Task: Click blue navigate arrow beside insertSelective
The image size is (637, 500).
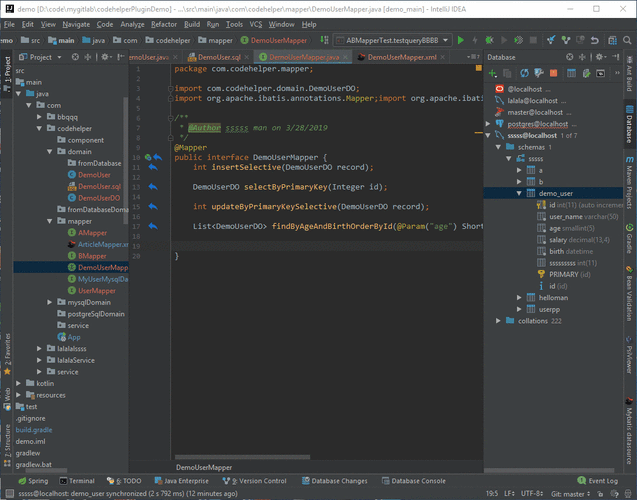Action: coord(153,167)
